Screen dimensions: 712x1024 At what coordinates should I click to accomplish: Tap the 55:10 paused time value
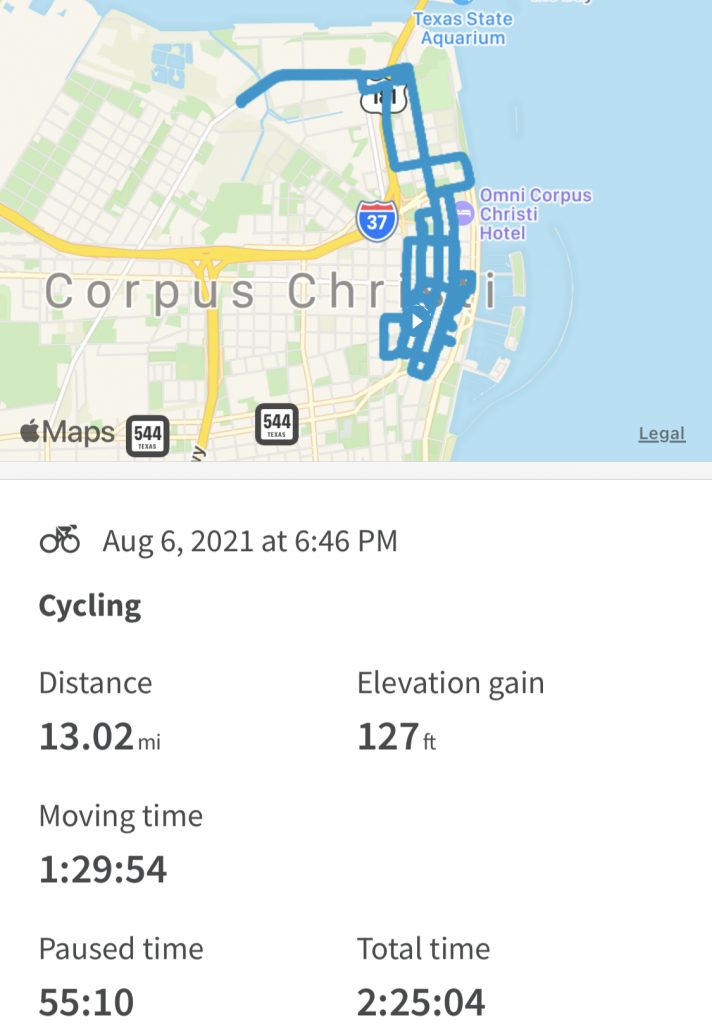[86, 1002]
